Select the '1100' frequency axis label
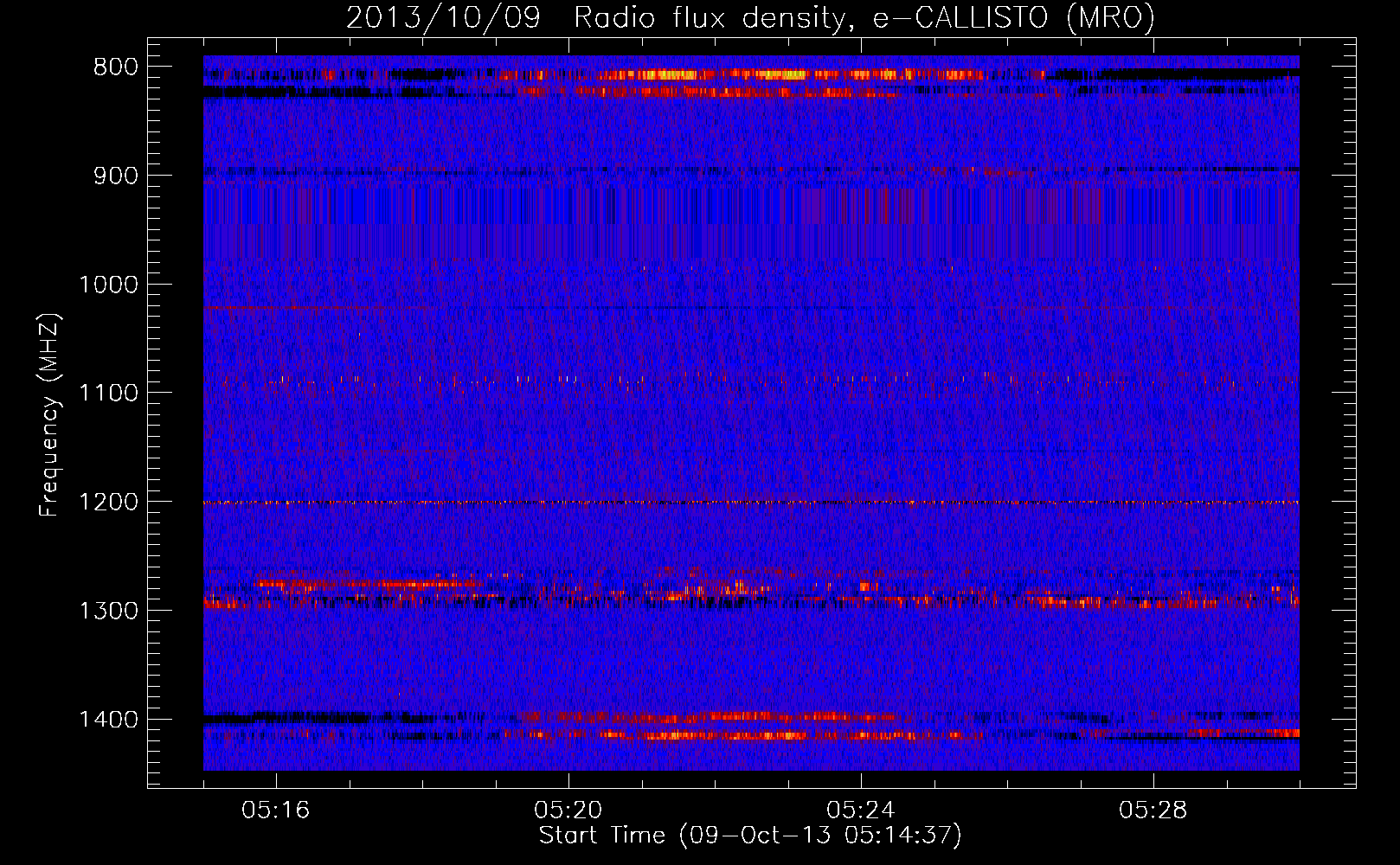The height and width of the screenshot is (865, 1400). pos(108,394)
